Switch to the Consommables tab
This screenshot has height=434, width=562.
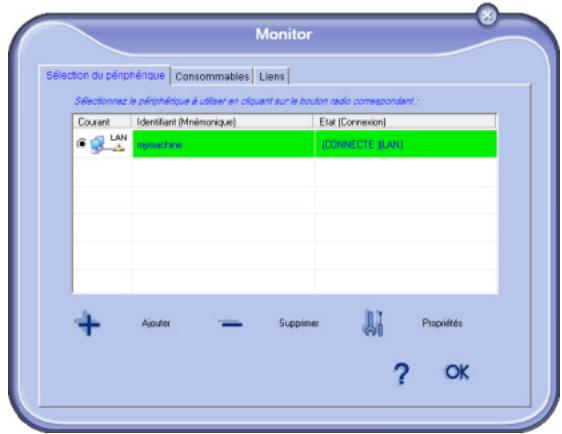pyautogui.click(x=212, y=76)
